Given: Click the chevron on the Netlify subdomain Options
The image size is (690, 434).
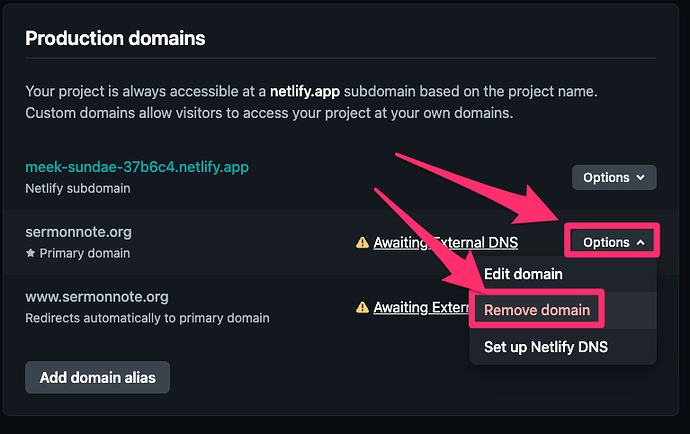Looking at the screenshot, I should [x=641, y=177].
